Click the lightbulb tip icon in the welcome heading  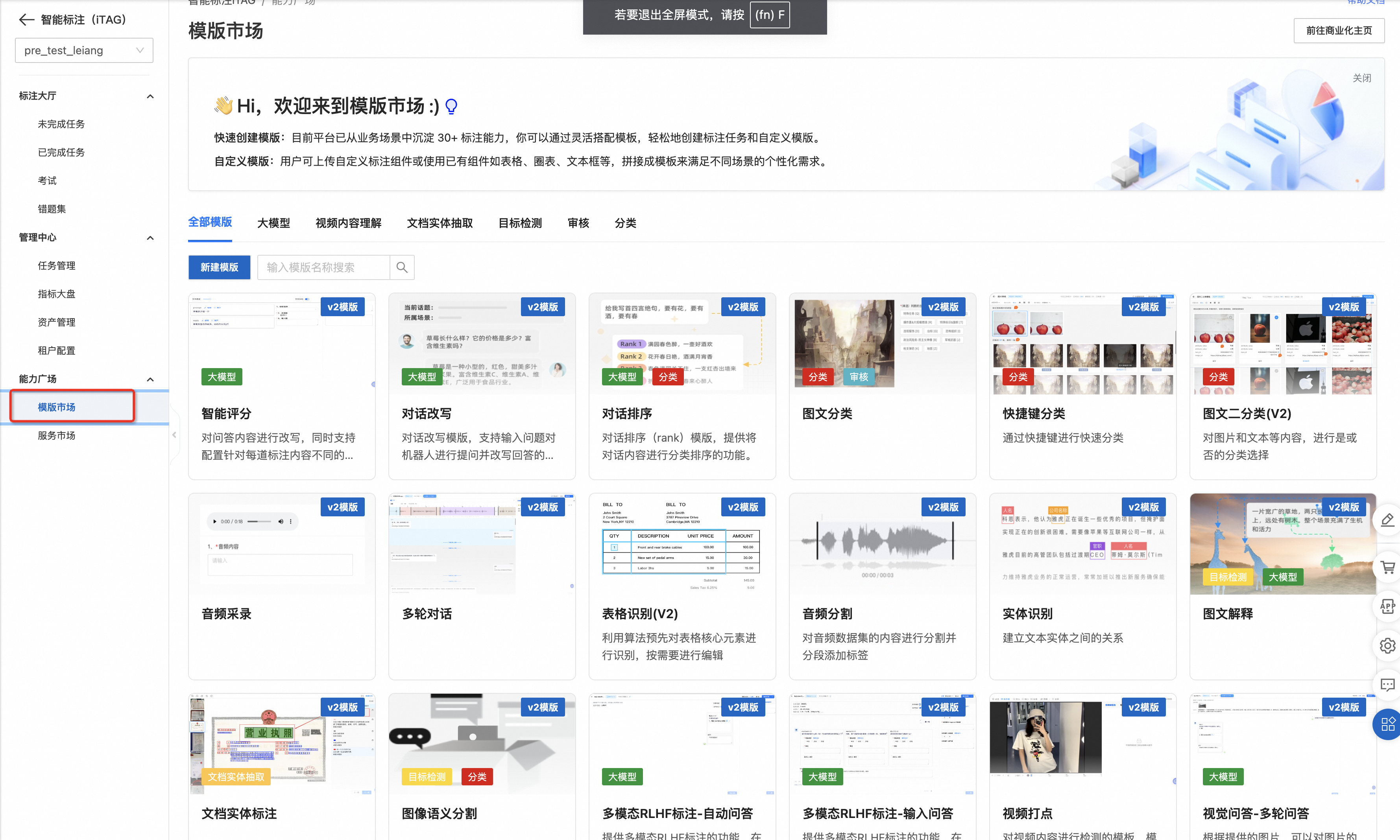pyautogui.click(x=451, y=106)
